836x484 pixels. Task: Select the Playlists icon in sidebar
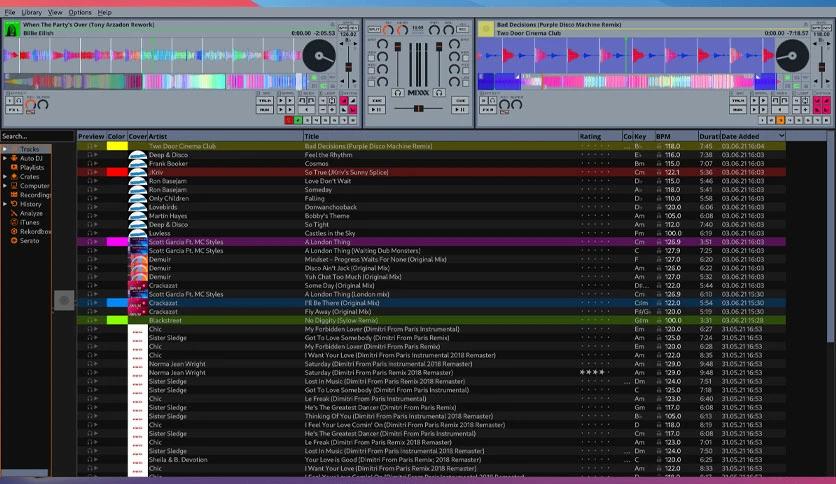pos(14,167)
